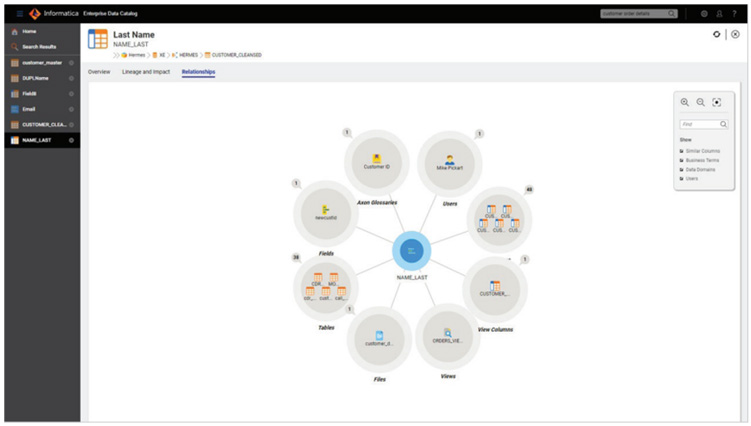This screenshot has height=426, width=751.
Task: Open the Tables cluster node
Action: coord(326,287)
